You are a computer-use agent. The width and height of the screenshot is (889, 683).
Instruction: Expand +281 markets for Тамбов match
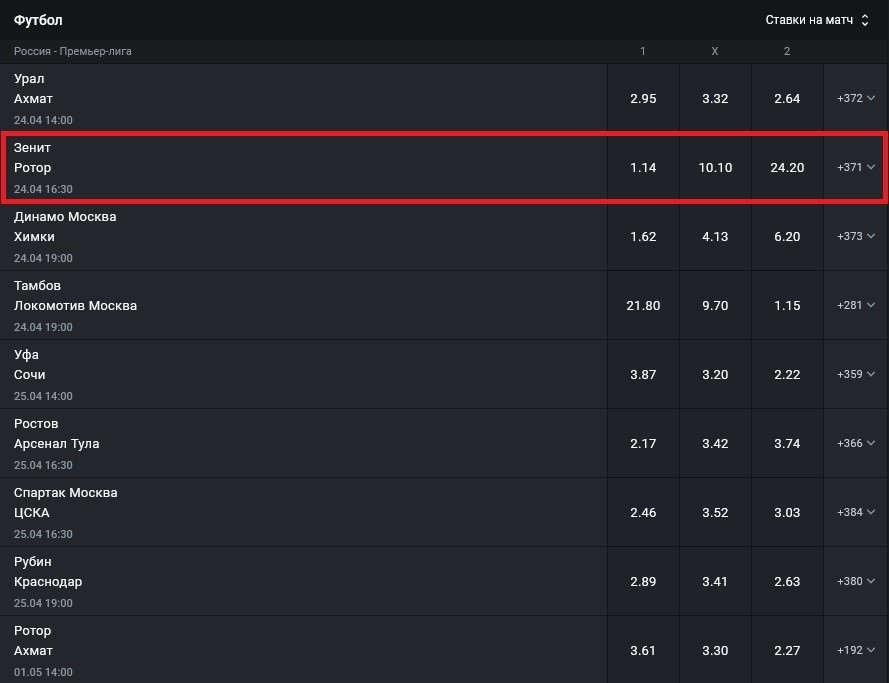tap(856, 306)
